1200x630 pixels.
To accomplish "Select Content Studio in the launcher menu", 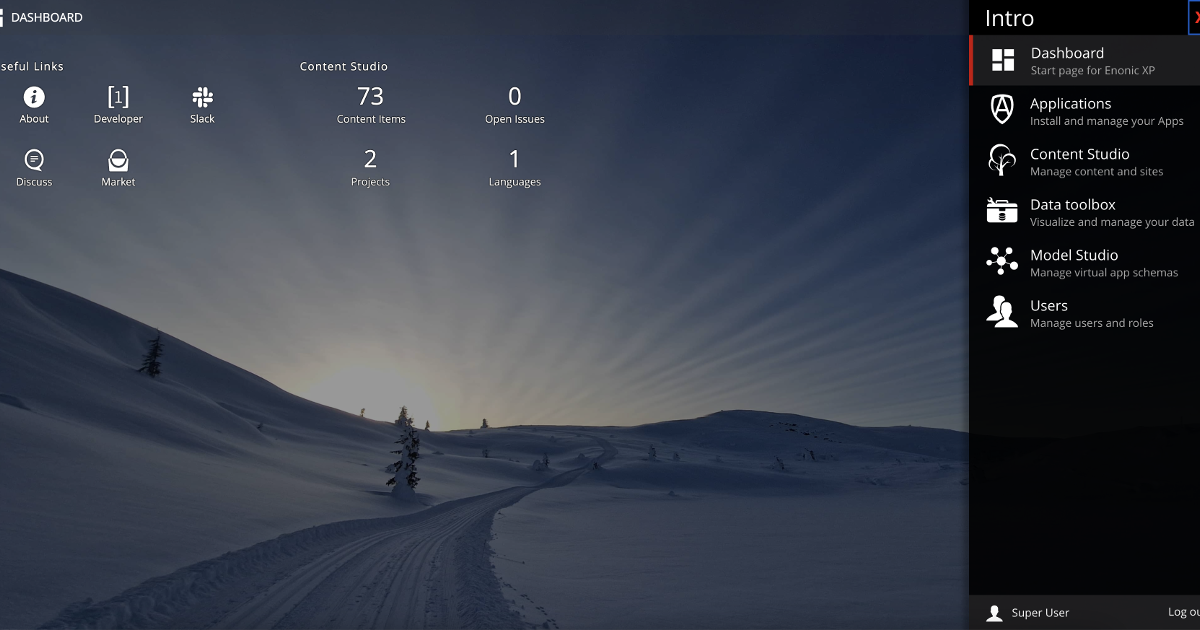I will (1084, 161).
